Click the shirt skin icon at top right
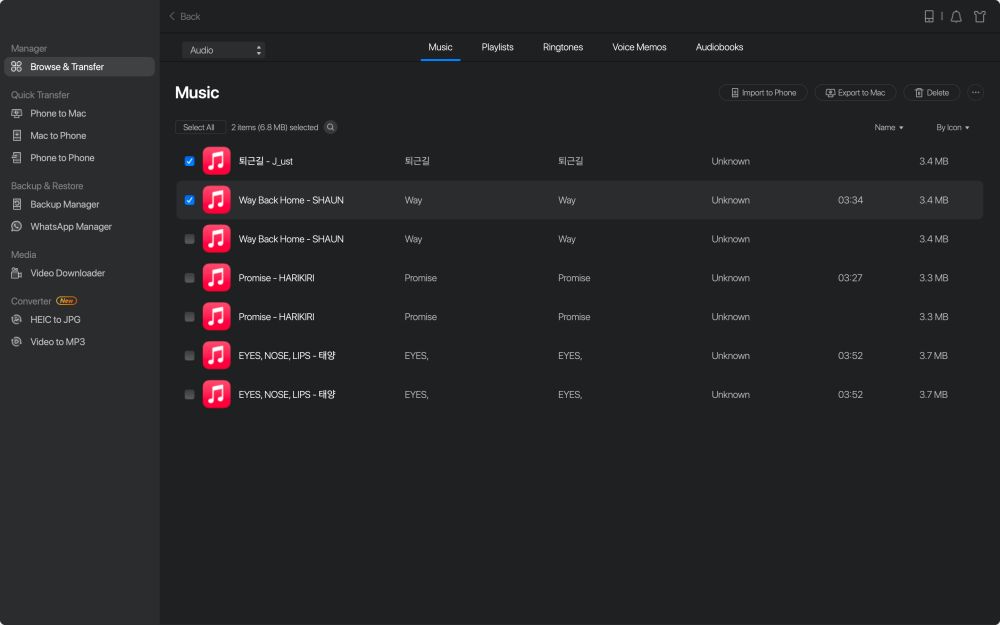This screenshot has width=1000, height=625. point(980,16)
